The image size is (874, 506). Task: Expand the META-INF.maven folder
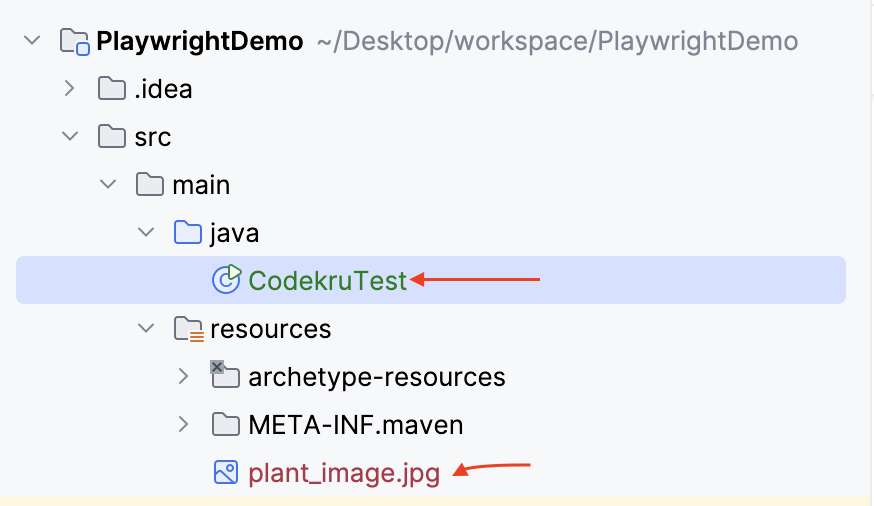pyautogui.click(x=183, y=425)
